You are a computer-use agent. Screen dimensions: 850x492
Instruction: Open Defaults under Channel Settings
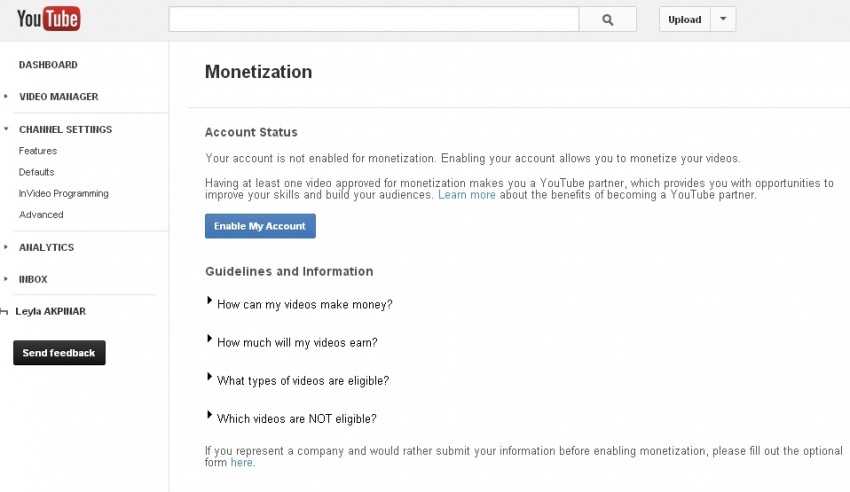[x=36, y=172]
